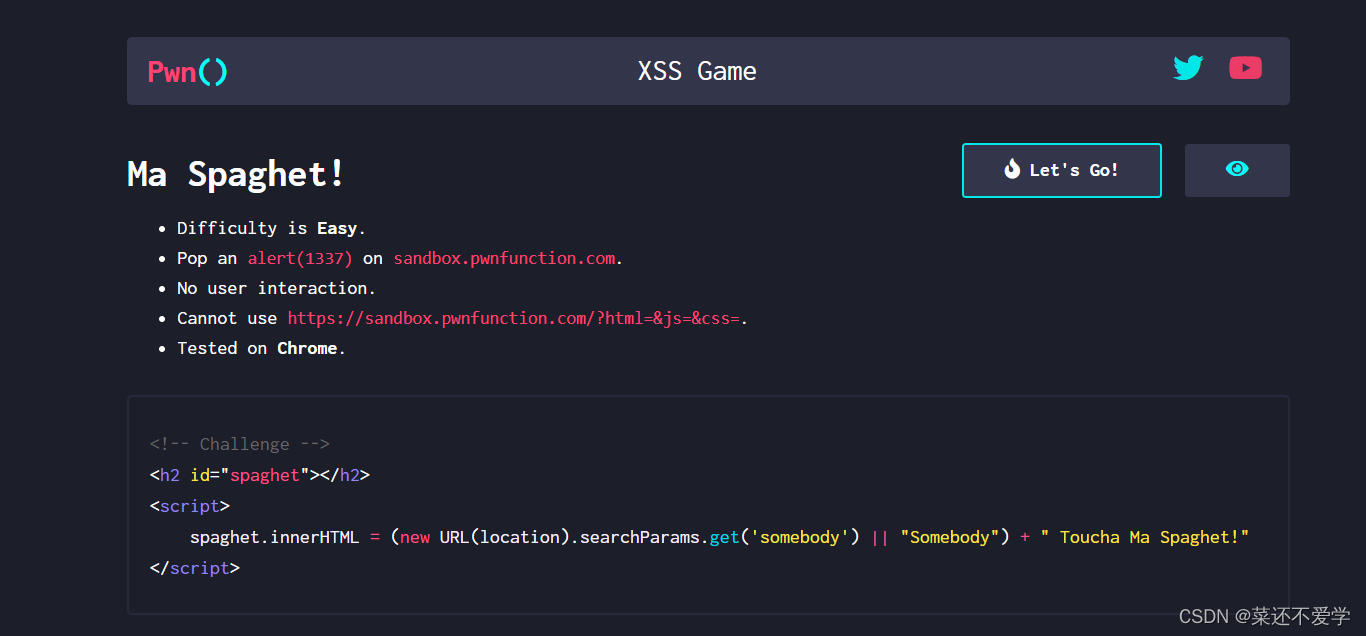The width and height of the screenshot is (1366, 636).
Task: Open the YouTube icon link
Action: 1245,68
